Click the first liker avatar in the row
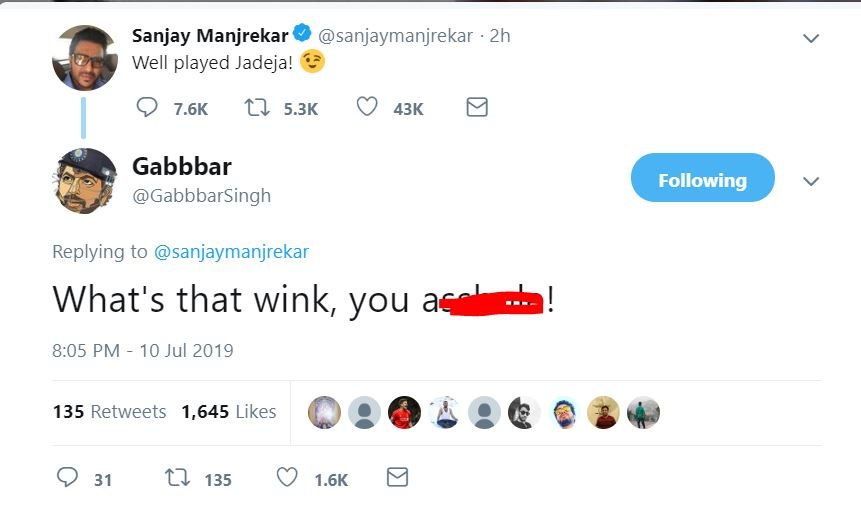 coord(325,412)
